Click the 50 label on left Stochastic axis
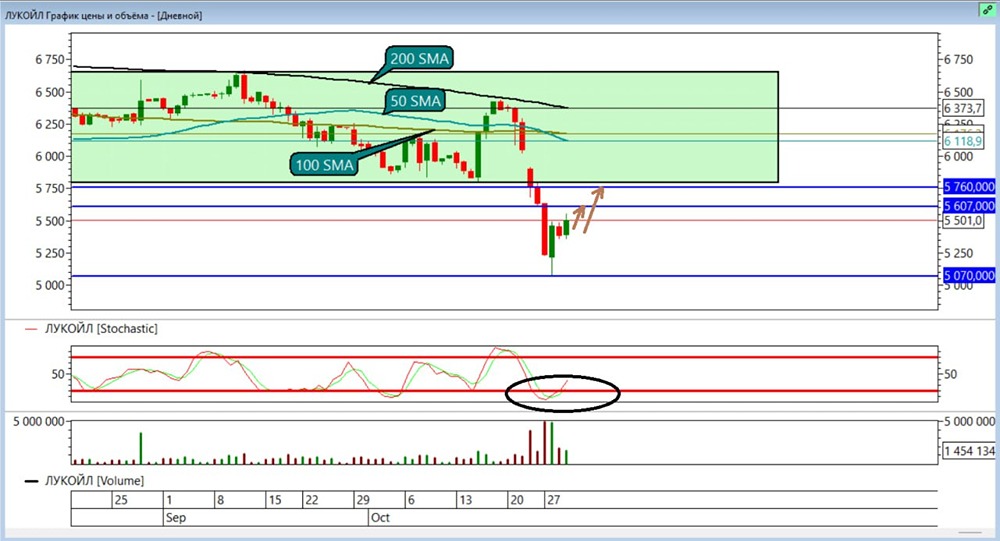 [x=58, y=374]
